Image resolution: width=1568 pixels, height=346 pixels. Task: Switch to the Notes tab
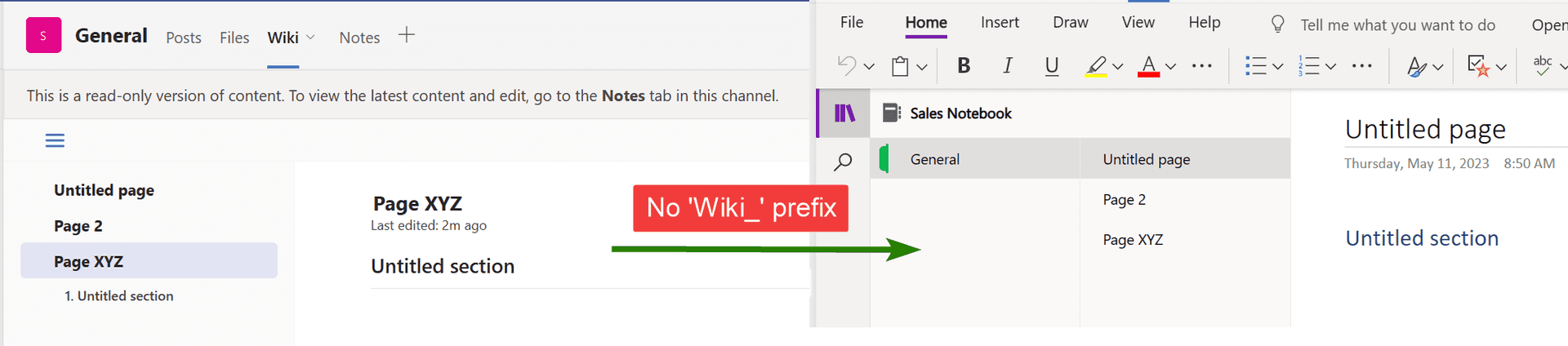[359, 38]
